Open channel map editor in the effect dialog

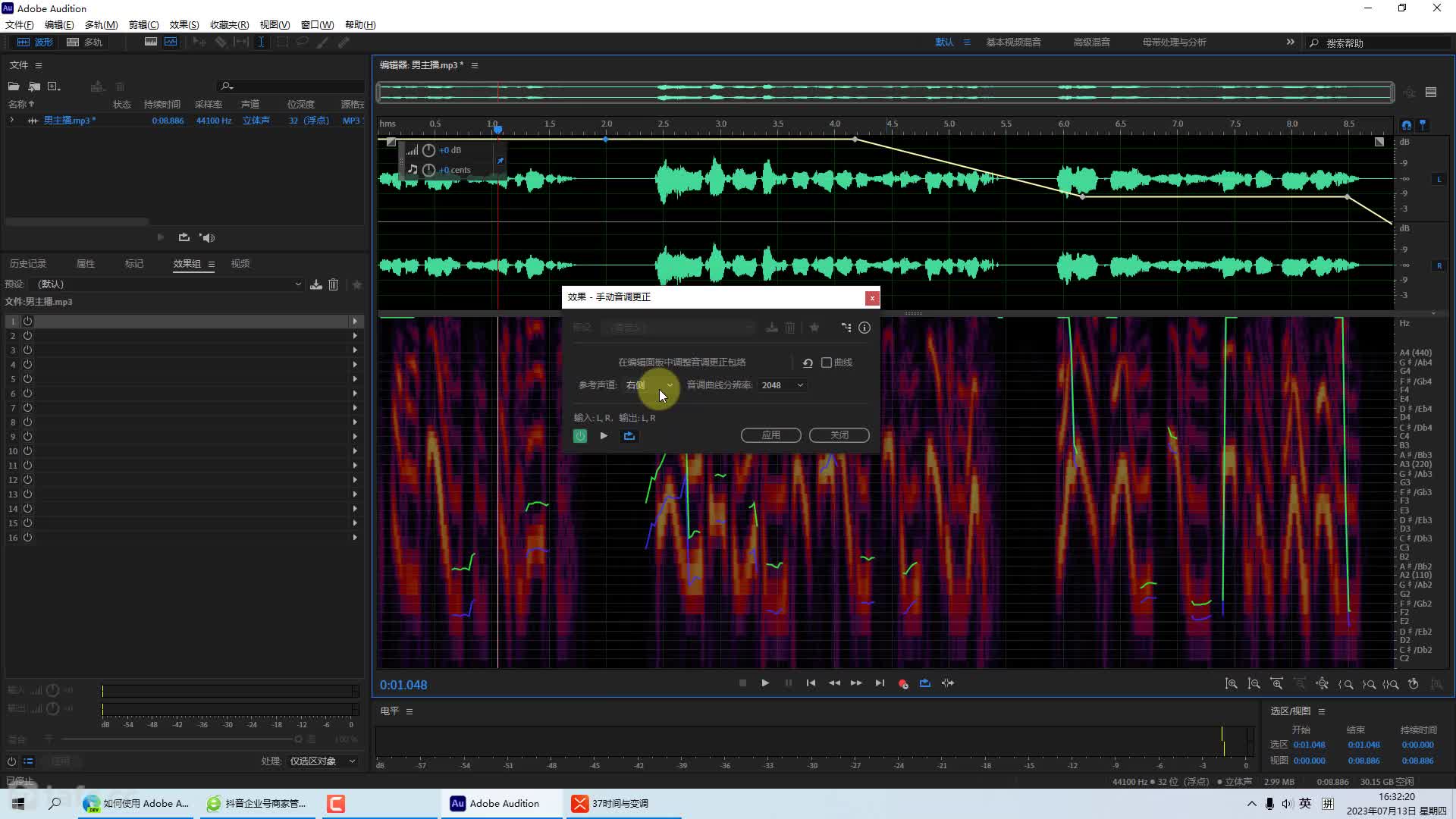click(846, 328)
